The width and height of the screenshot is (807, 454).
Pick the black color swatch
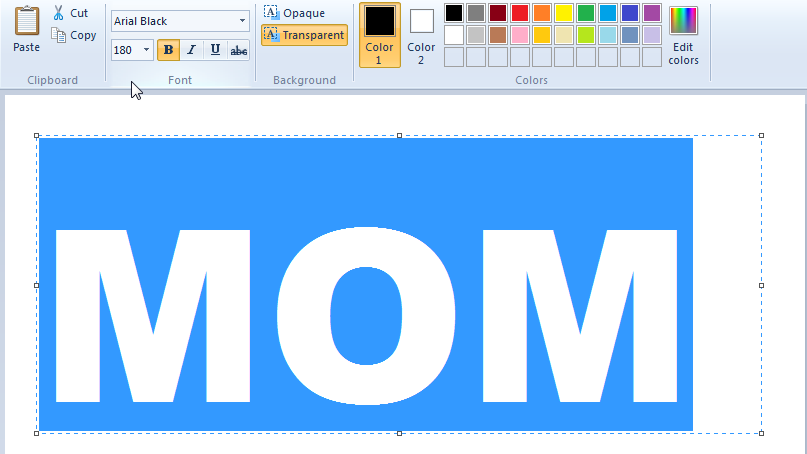tap(454, 13)
